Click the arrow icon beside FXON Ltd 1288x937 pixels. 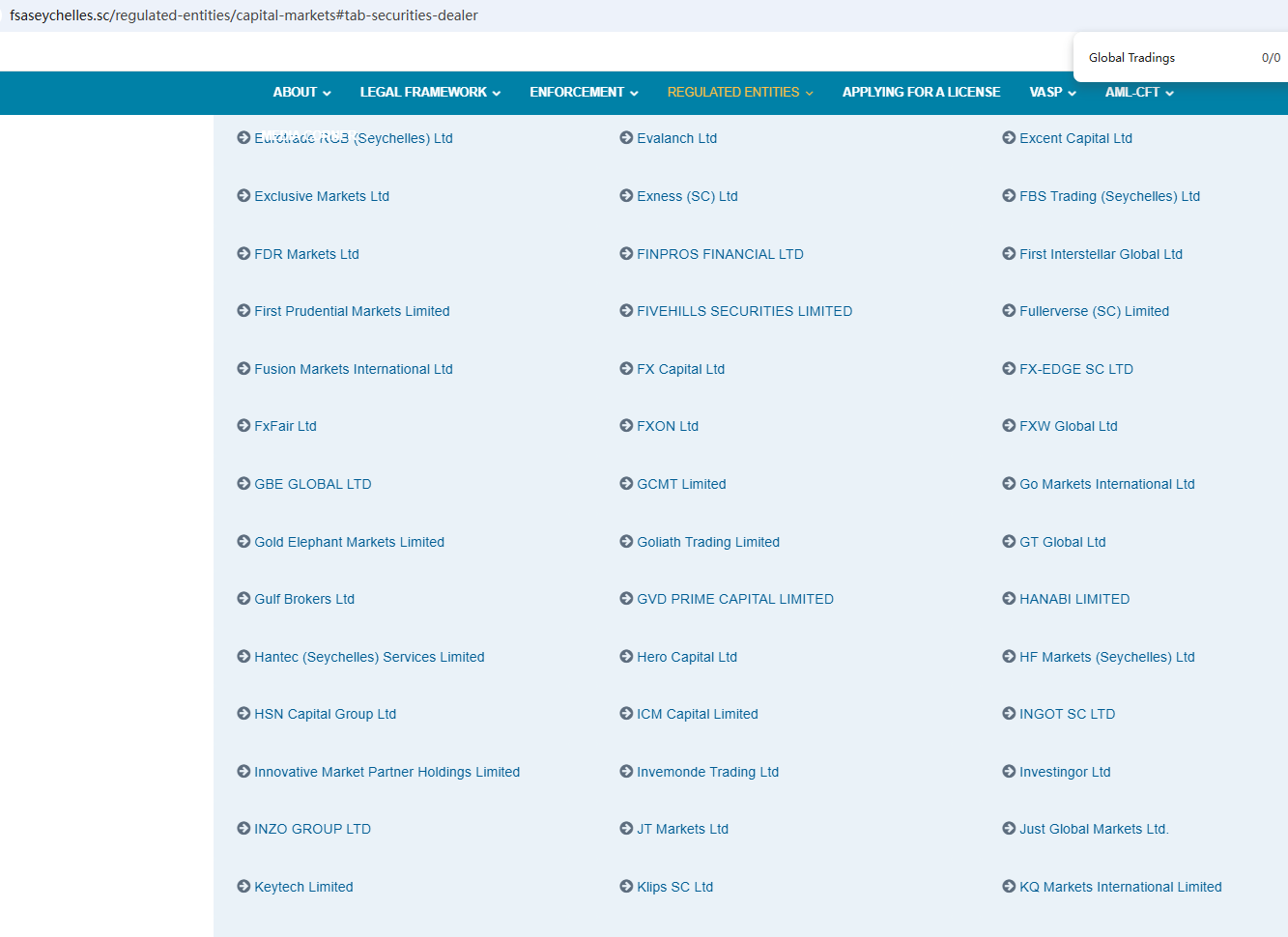pyautogui.click(x=626, y=426)
